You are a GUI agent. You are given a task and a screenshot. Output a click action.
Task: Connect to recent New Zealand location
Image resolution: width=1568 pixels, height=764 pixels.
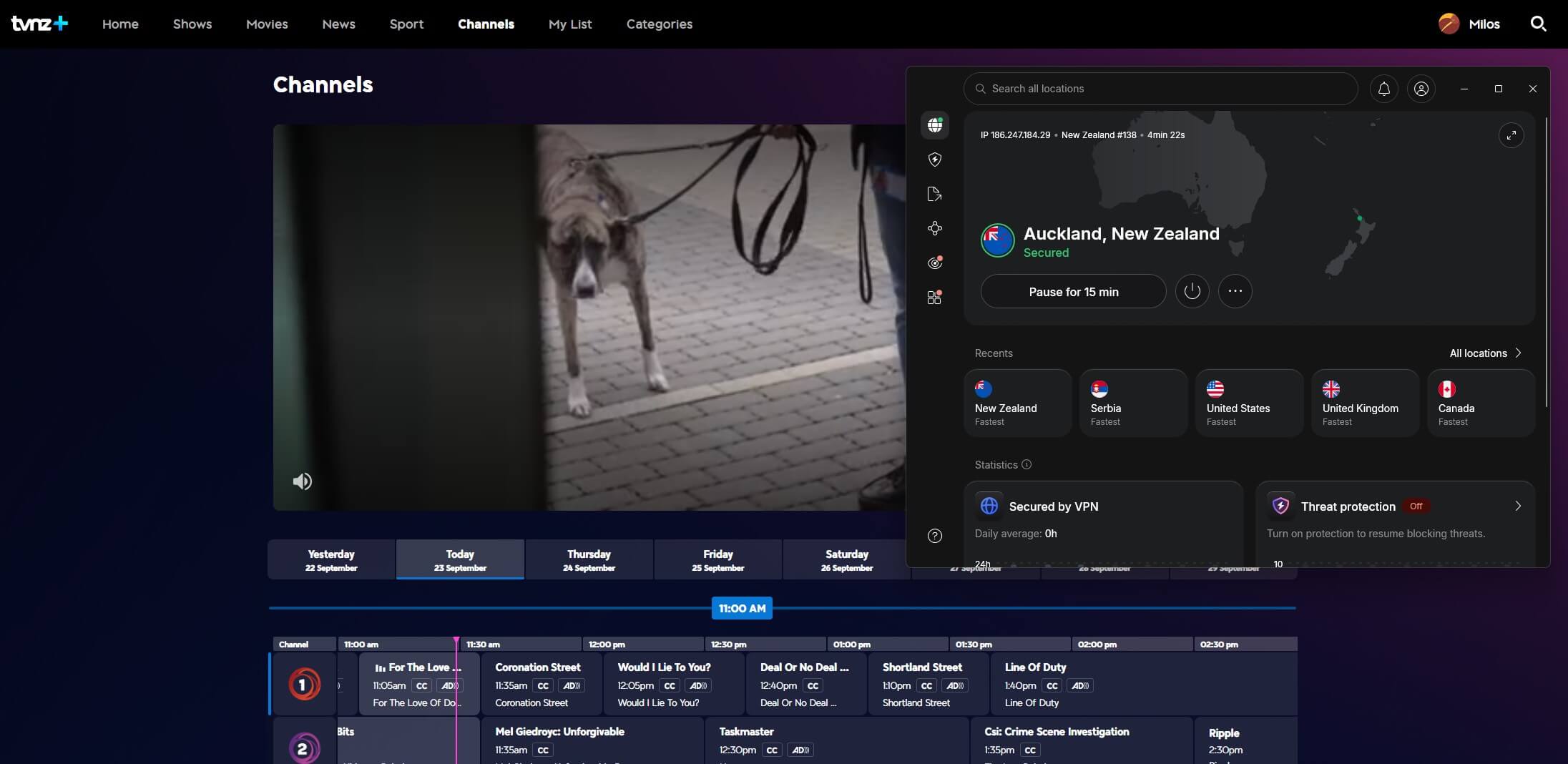(x=1017, y=403)
